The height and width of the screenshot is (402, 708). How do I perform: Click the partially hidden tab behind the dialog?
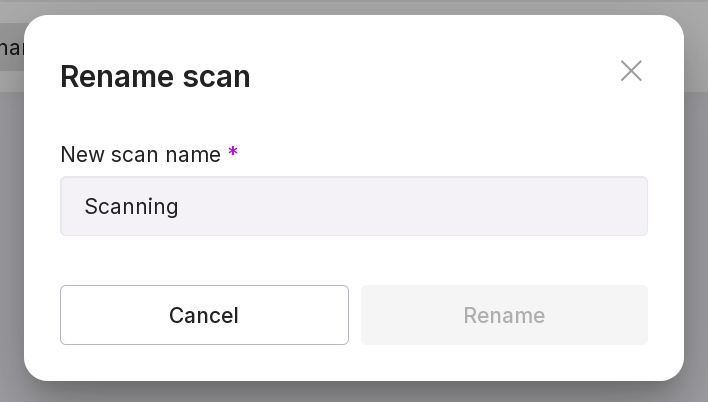pos(10,48)
